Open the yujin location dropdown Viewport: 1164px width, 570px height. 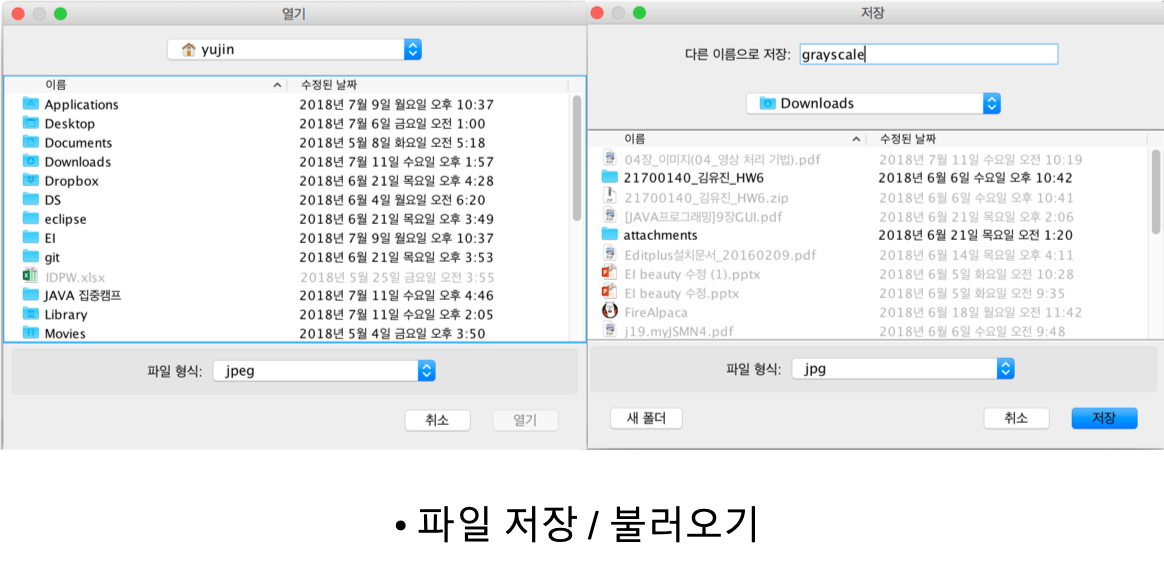(x=412, y=49)
